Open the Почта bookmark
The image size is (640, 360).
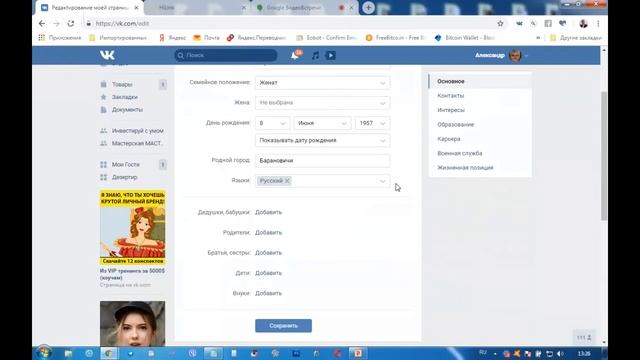point(207,38)
